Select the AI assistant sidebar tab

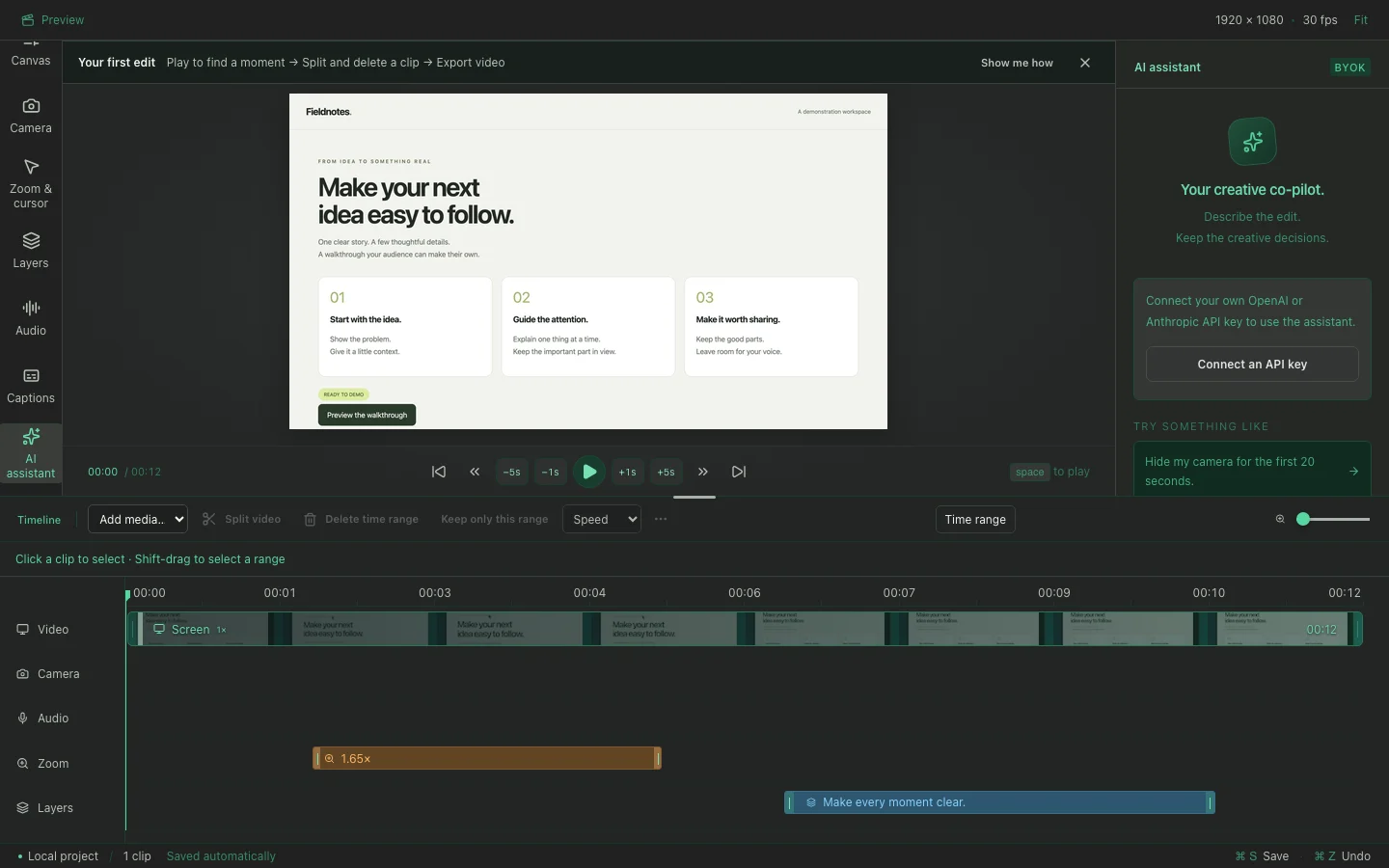[x=31, y=453]
